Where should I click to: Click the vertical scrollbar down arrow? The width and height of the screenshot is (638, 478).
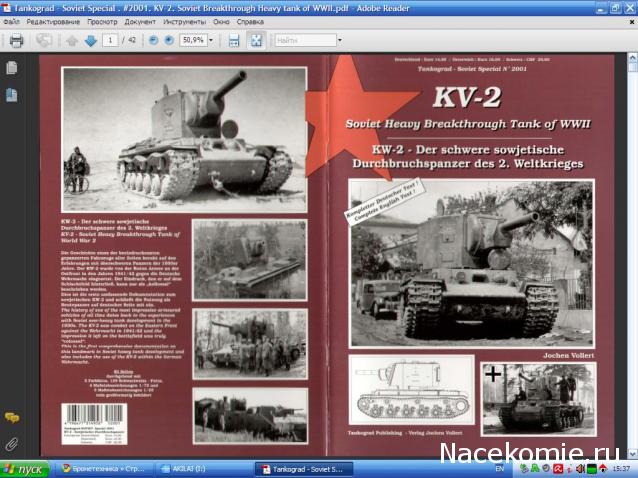click(632, 453)
